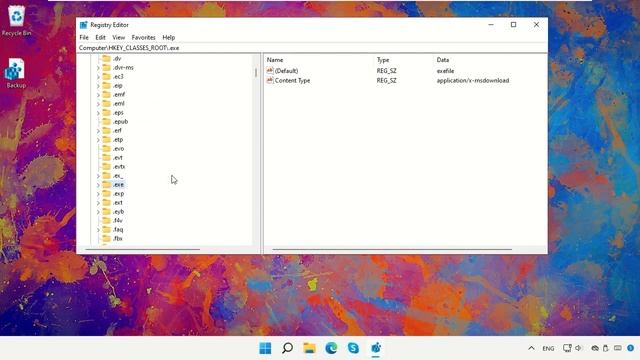Show hidden system tray icons

pyautogui.click(x=531, y=348)
